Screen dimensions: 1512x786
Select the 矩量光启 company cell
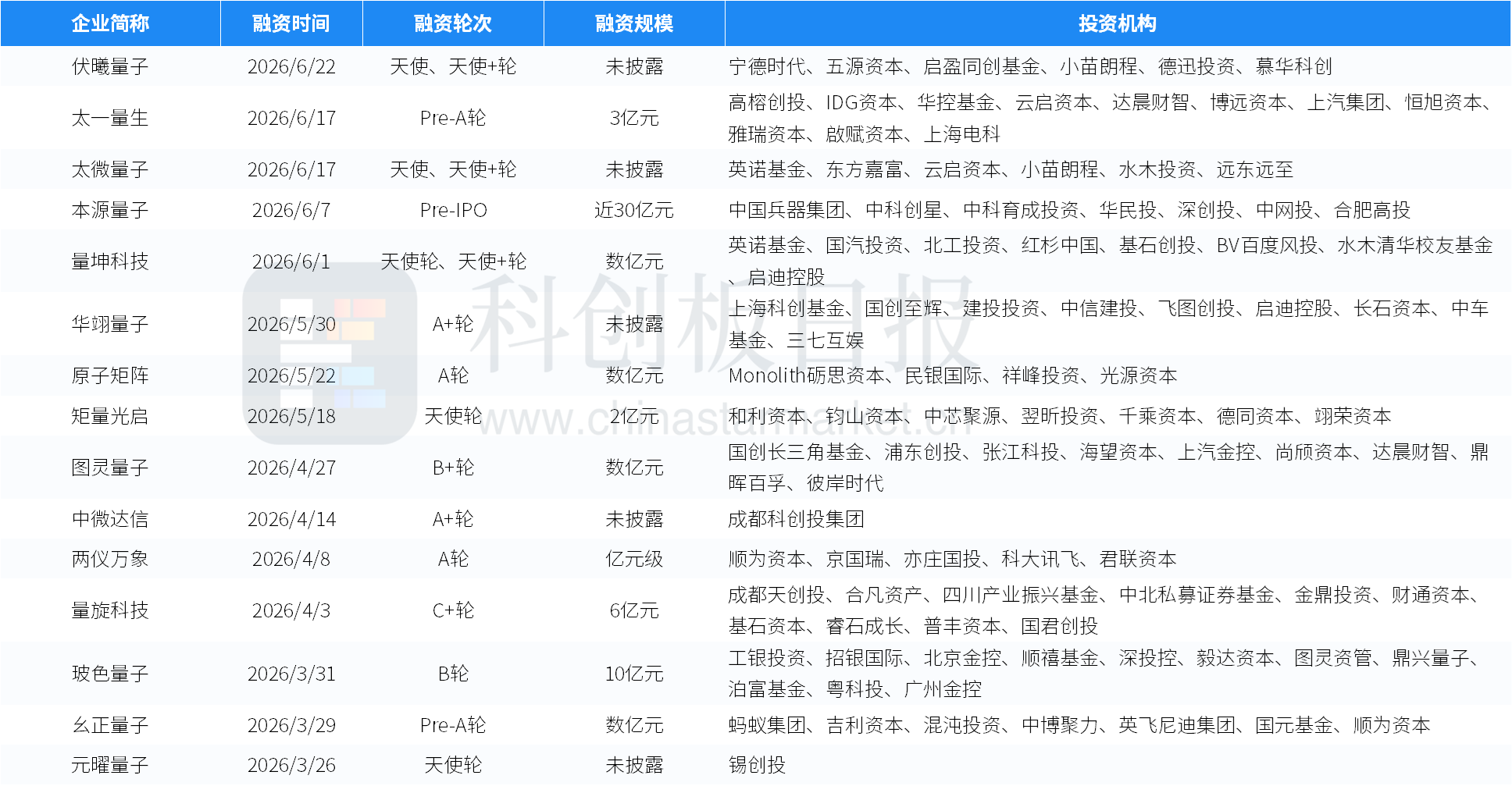pyautogui.click(x=110, y=416)
